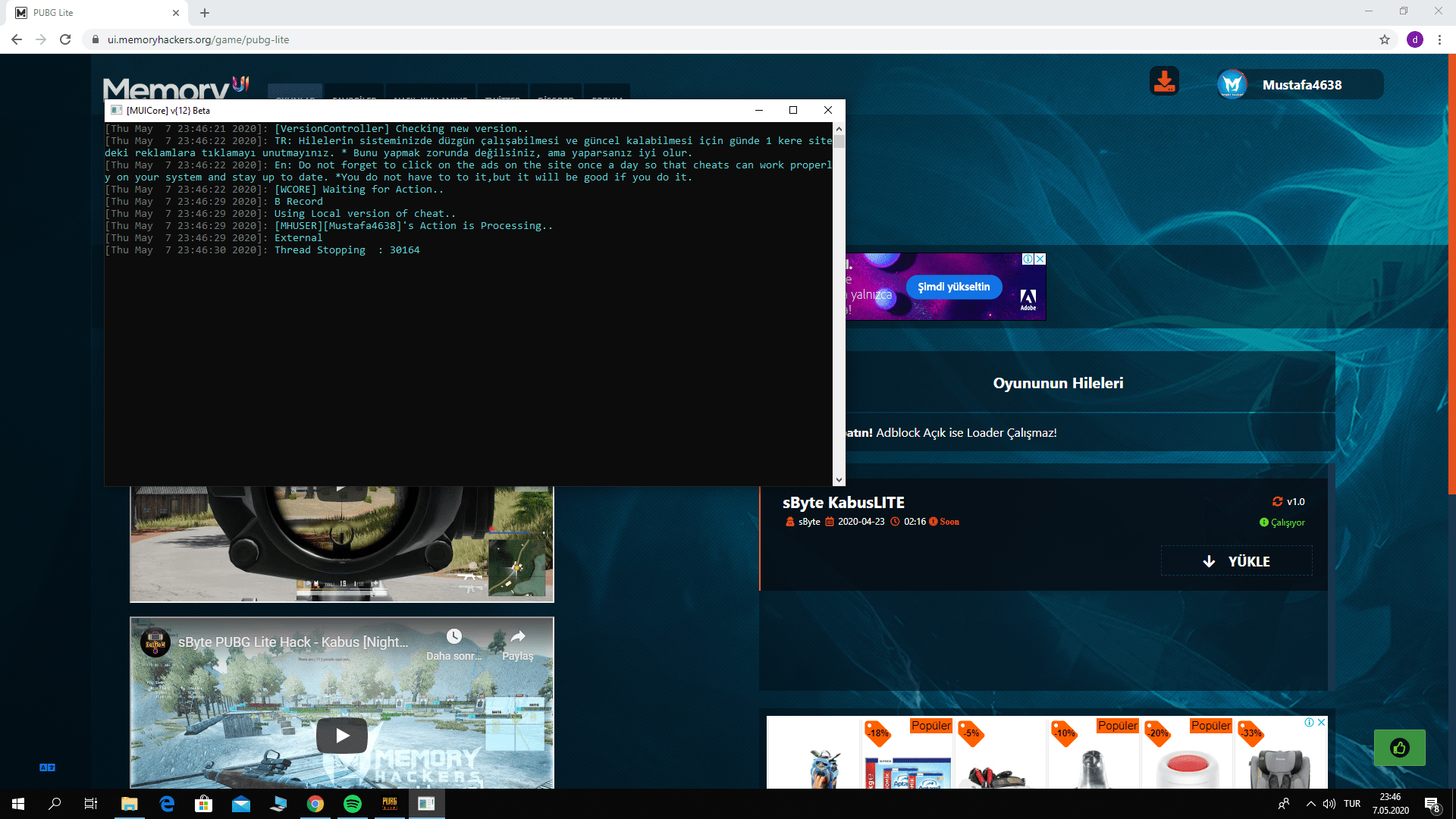
Task: Close the Adobe ad banner
Action: (x=1040, y=259)
